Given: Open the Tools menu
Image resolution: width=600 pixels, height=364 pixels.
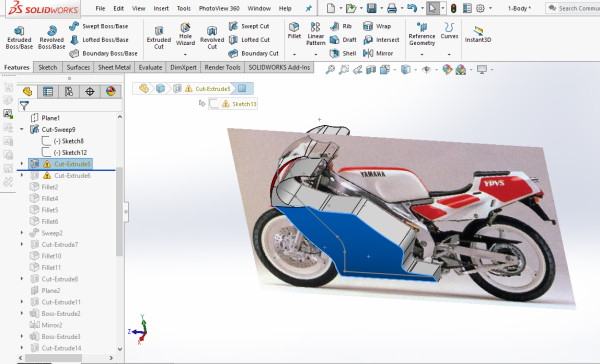Looking at the screenshot, I should tap(184, 8).
